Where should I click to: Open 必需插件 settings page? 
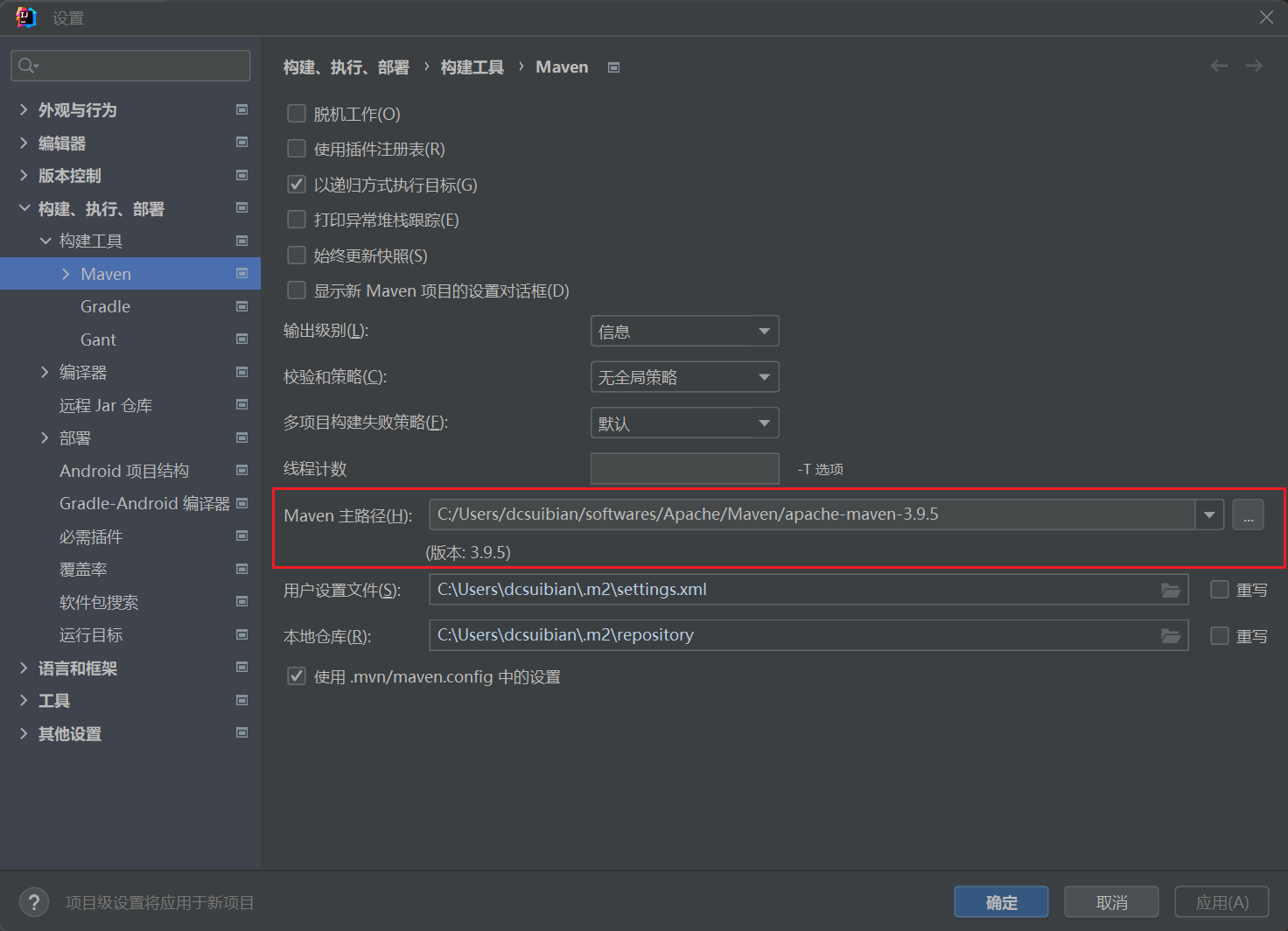pos(91,536)
